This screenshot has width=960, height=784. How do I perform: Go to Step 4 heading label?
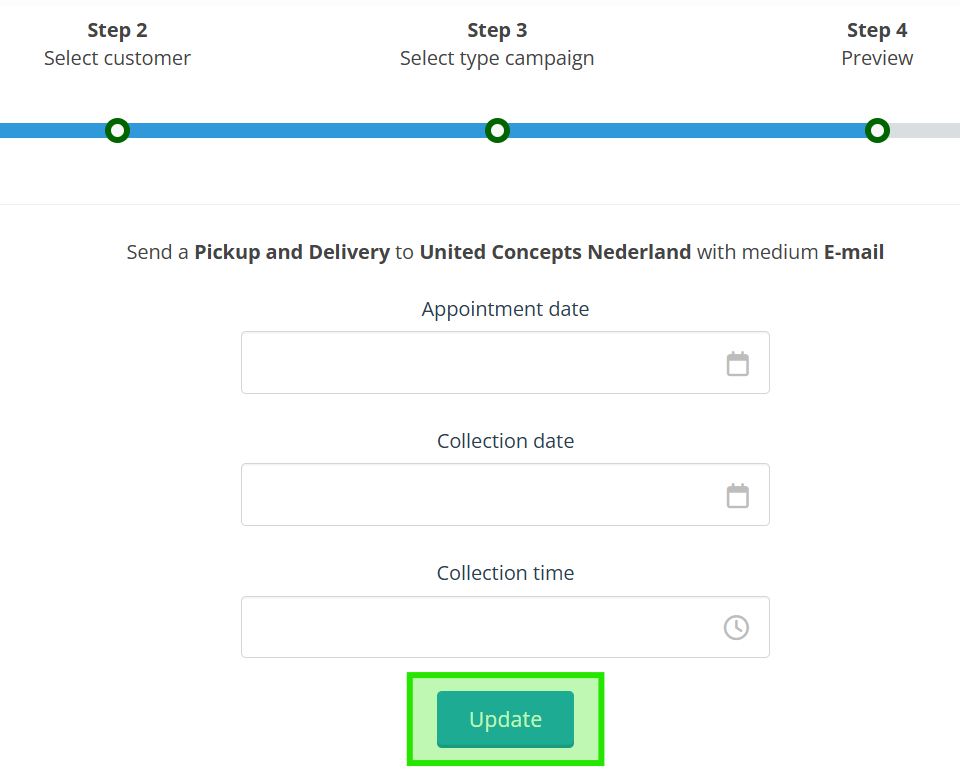click(877, 30)
